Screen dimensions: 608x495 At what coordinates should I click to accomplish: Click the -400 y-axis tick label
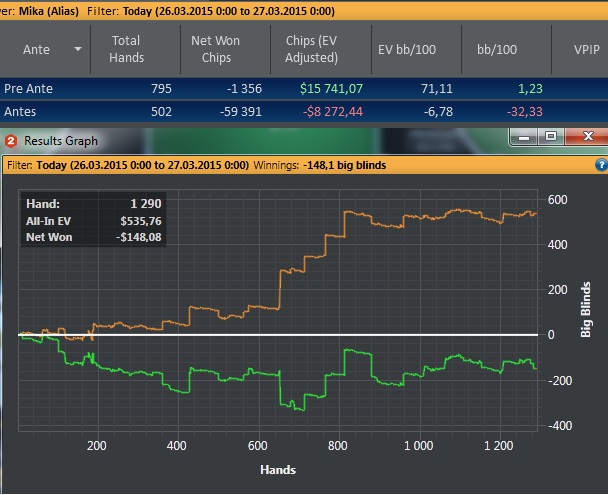pyautogui.click(x=560, y=426)
